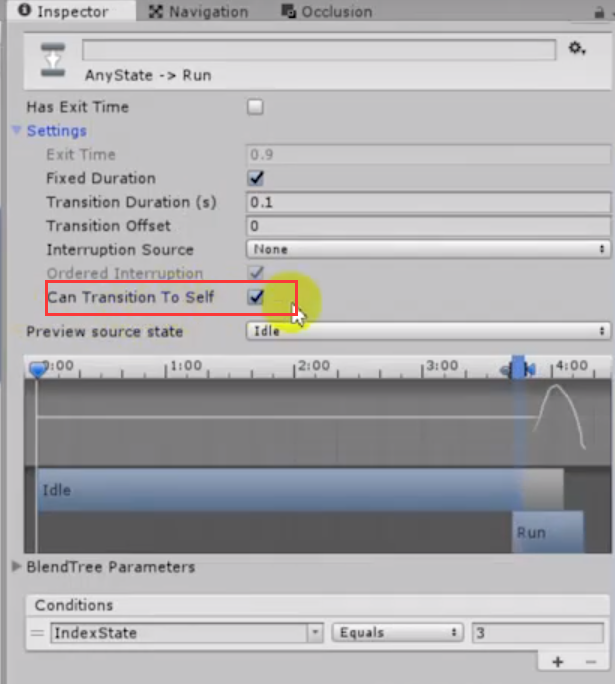Click the Transition Offset field

pos(428,226)
